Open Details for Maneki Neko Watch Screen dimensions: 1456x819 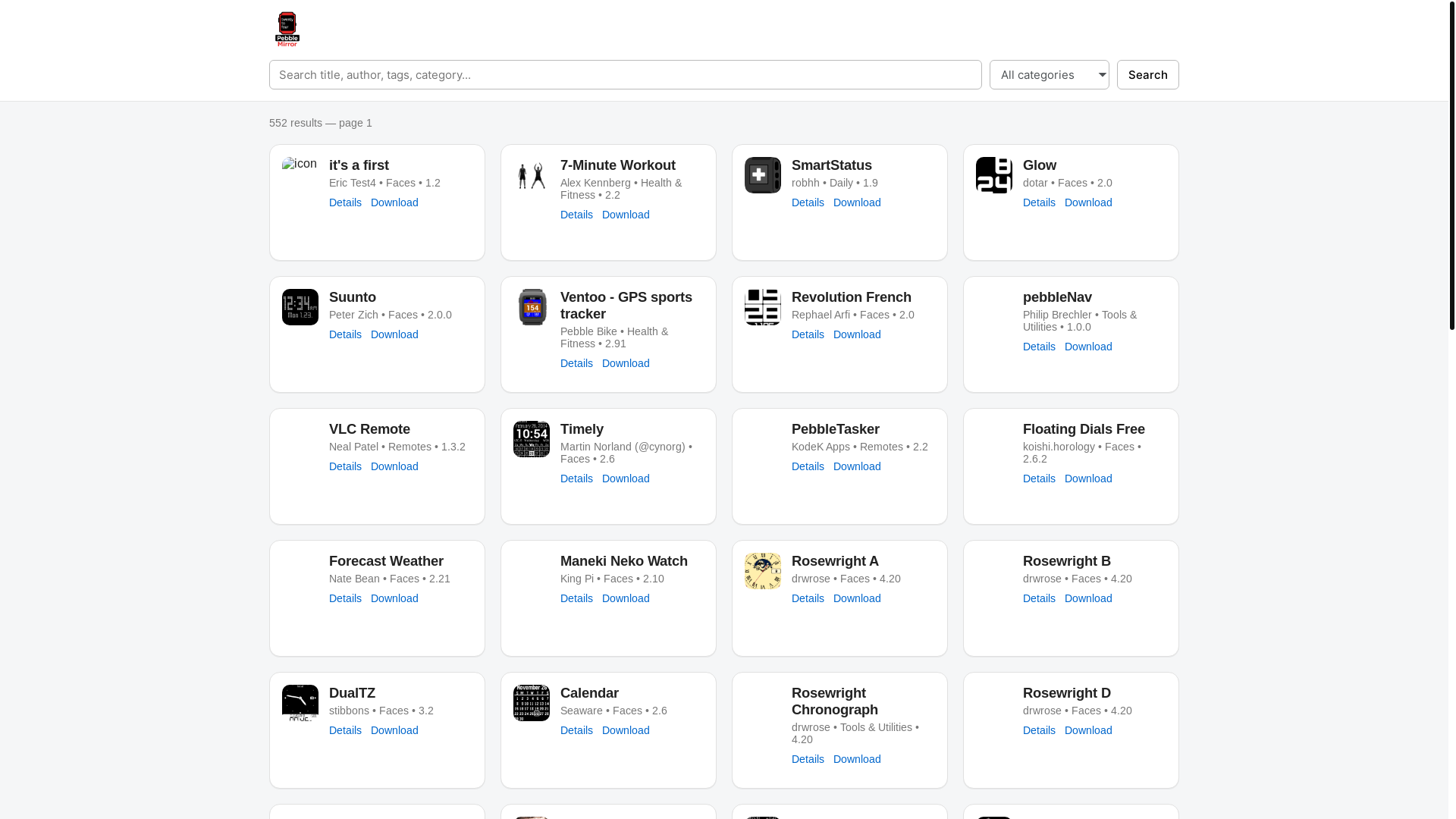point(576,598)
